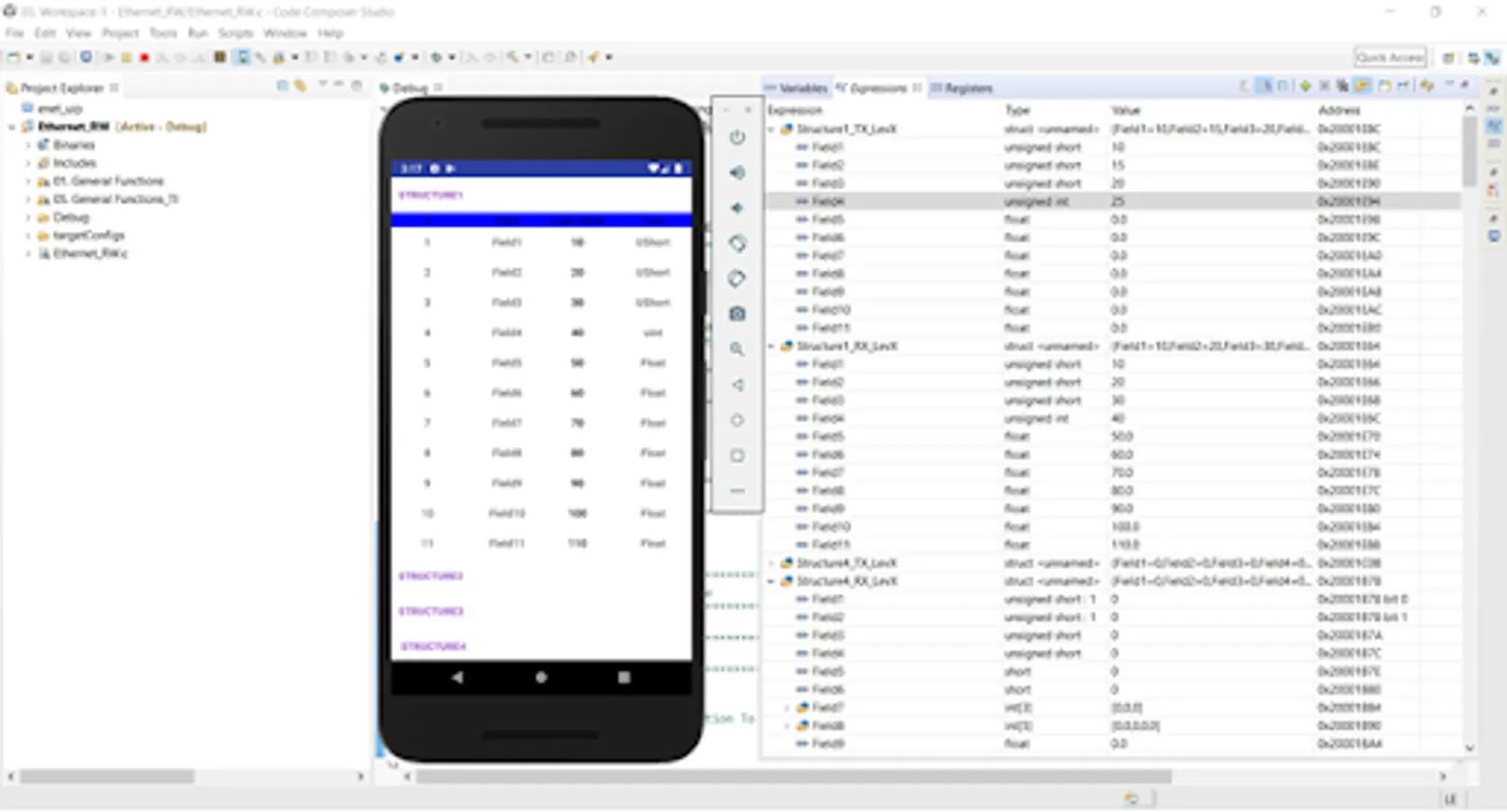
Task: Tap the STRUCTURE2 heading in the phone app
Action: point(431,576)
